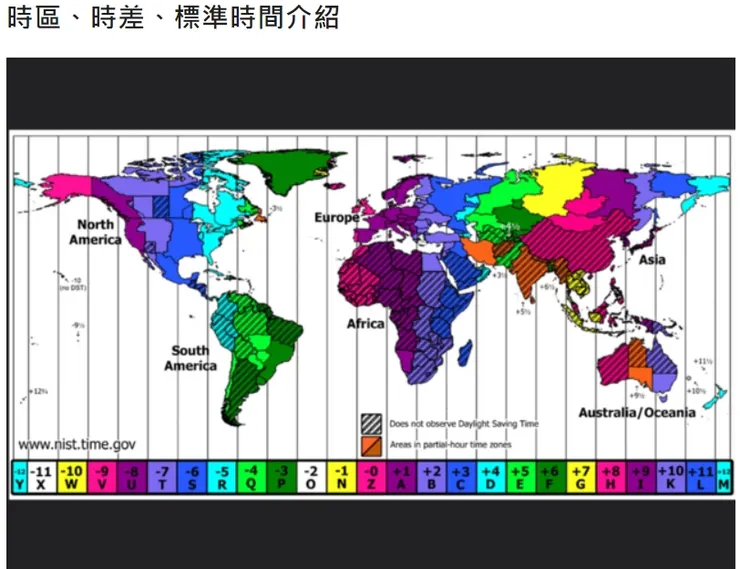This screenshot has height=569, width=740.
Task: Select the +7 G yellow zone cell
Action: point(581,477)
